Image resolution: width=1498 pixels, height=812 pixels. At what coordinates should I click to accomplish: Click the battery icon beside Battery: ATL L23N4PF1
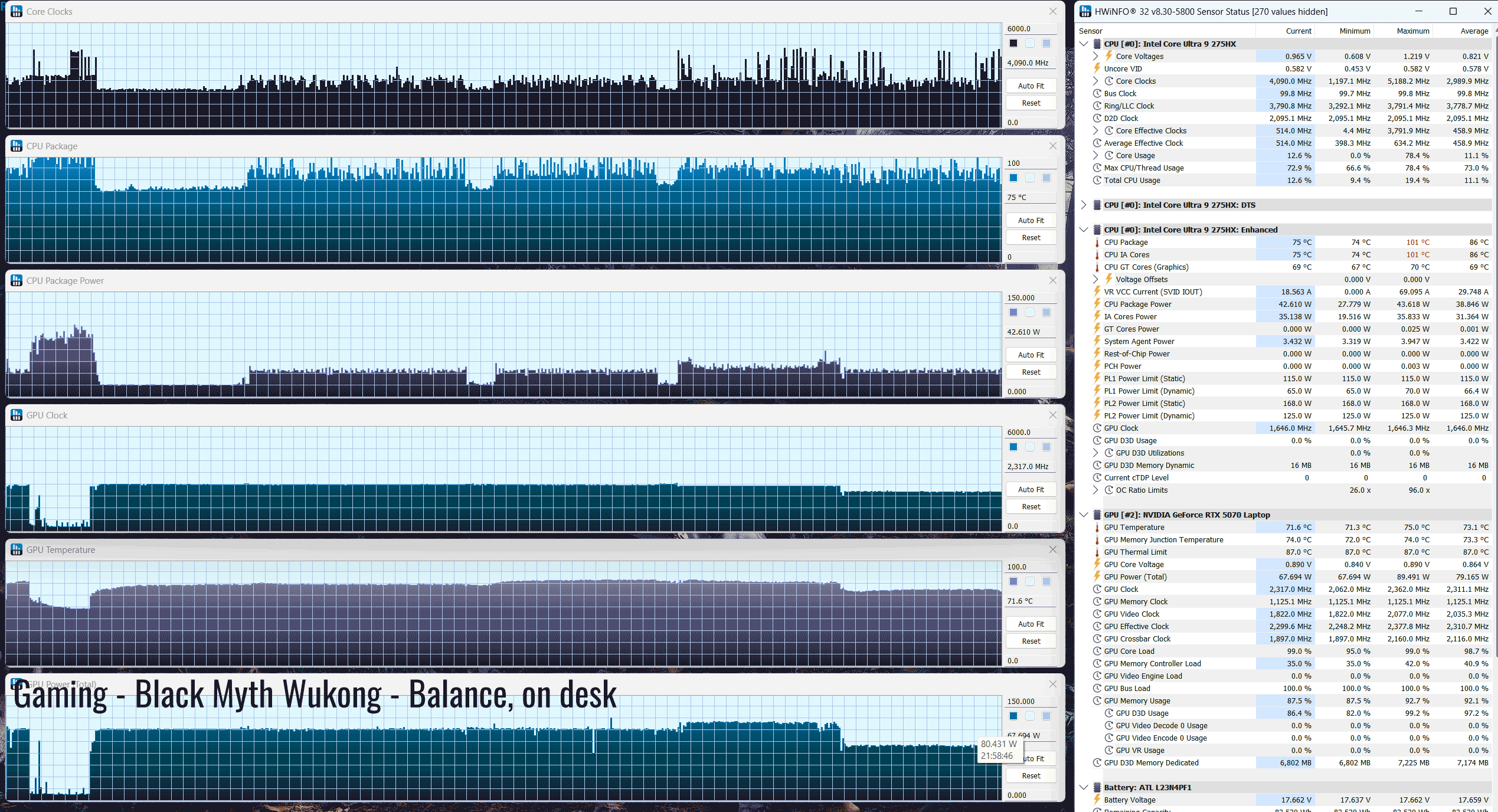(1097, 787)
